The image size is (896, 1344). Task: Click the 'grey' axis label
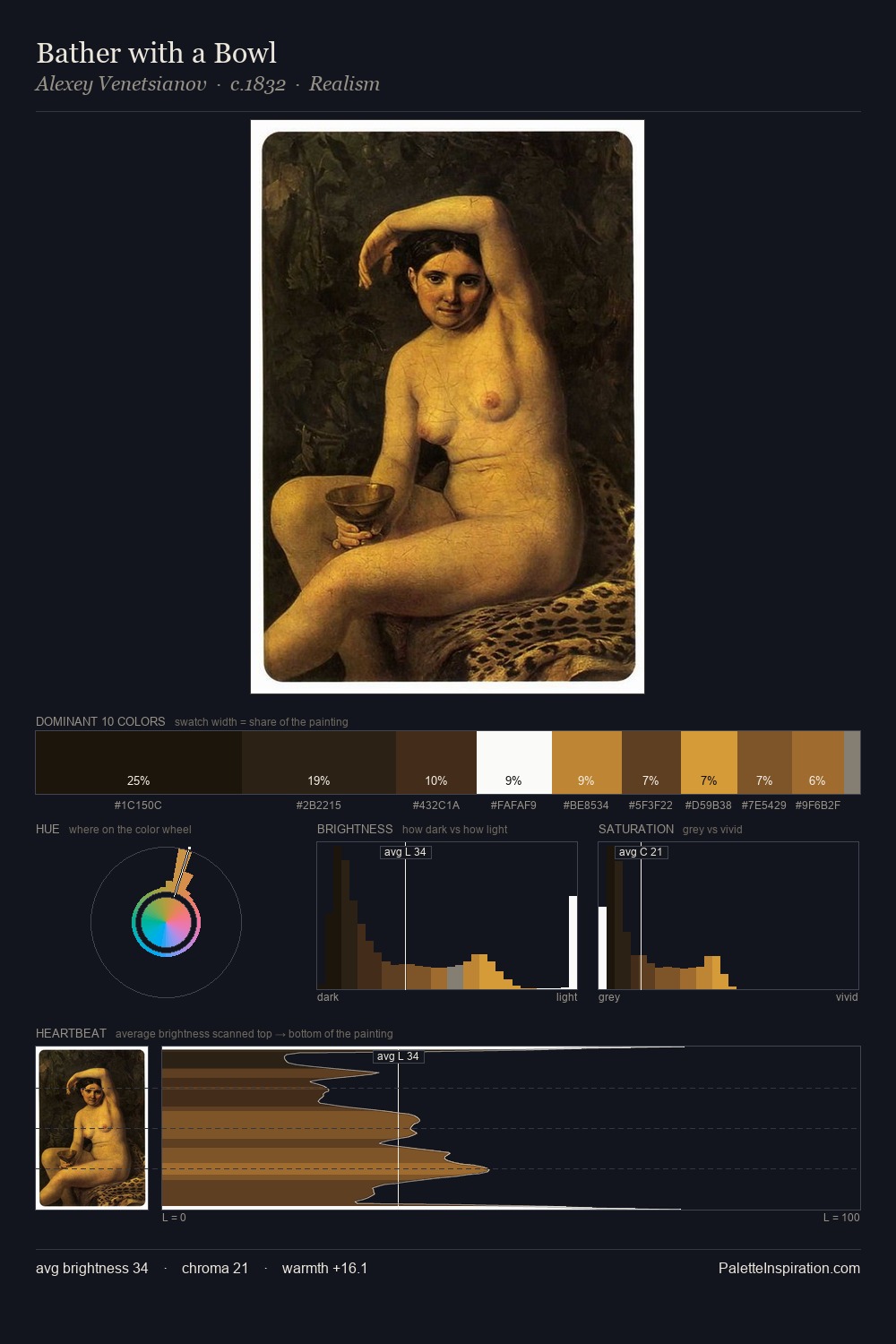[x=609, y=997]
